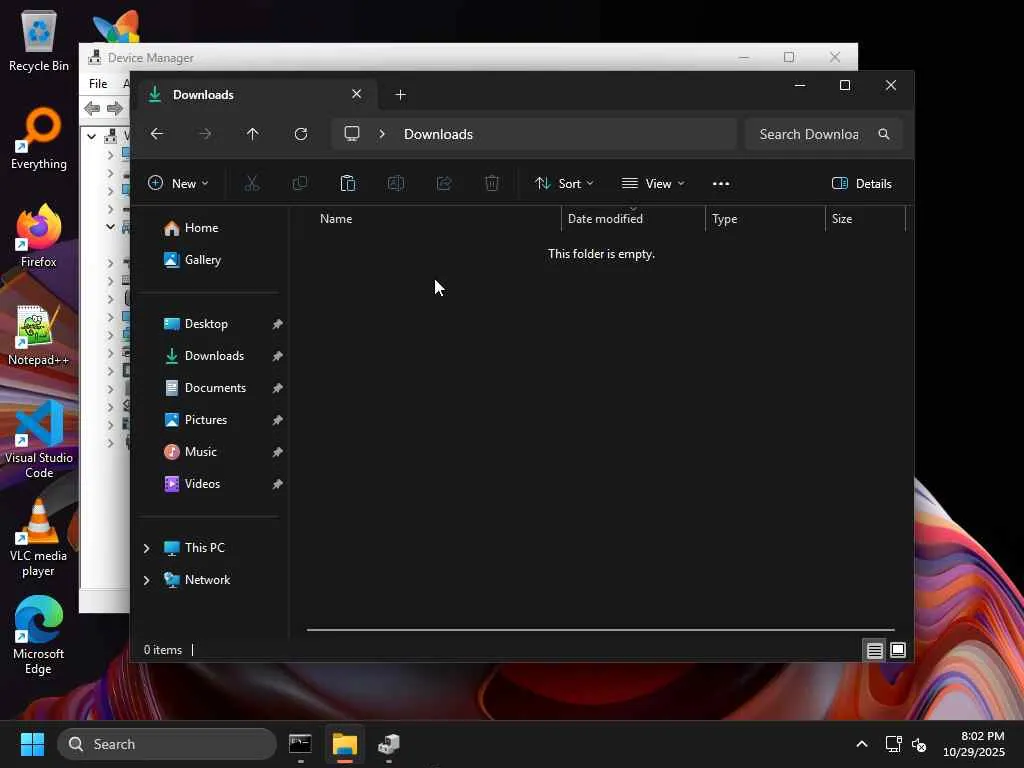
Task: Click Device Manager forward arrow toolbar icon
Action: point(115,108)
